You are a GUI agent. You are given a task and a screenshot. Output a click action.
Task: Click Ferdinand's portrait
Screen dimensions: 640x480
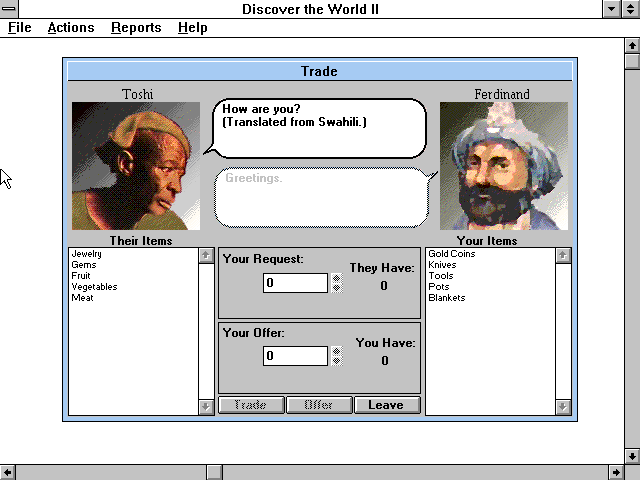point(504,166)
